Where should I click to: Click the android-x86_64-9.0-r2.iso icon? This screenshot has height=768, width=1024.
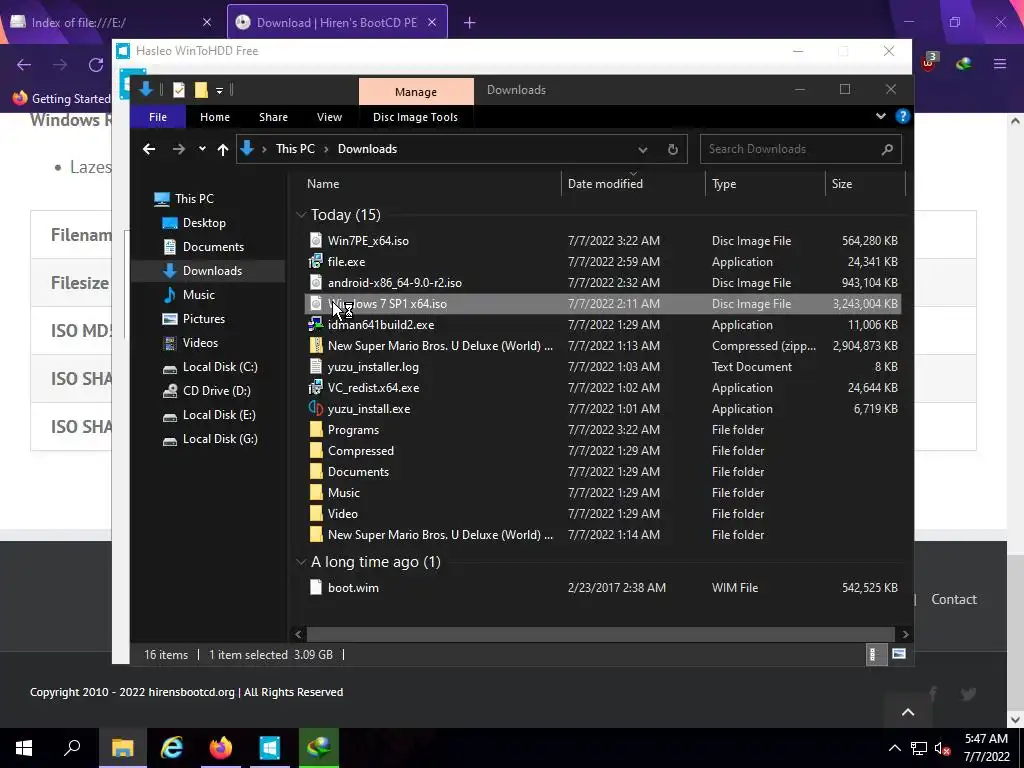click(x=316, y=282)
